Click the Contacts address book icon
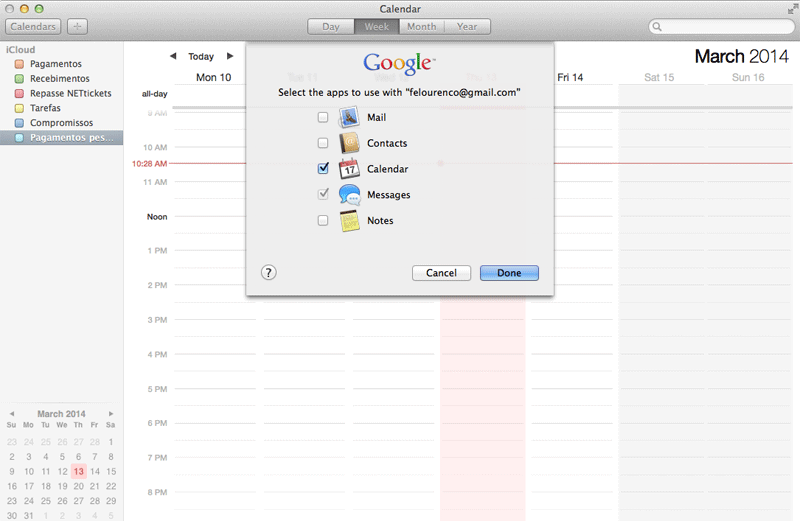800x521 pixels. pos(349,143)
